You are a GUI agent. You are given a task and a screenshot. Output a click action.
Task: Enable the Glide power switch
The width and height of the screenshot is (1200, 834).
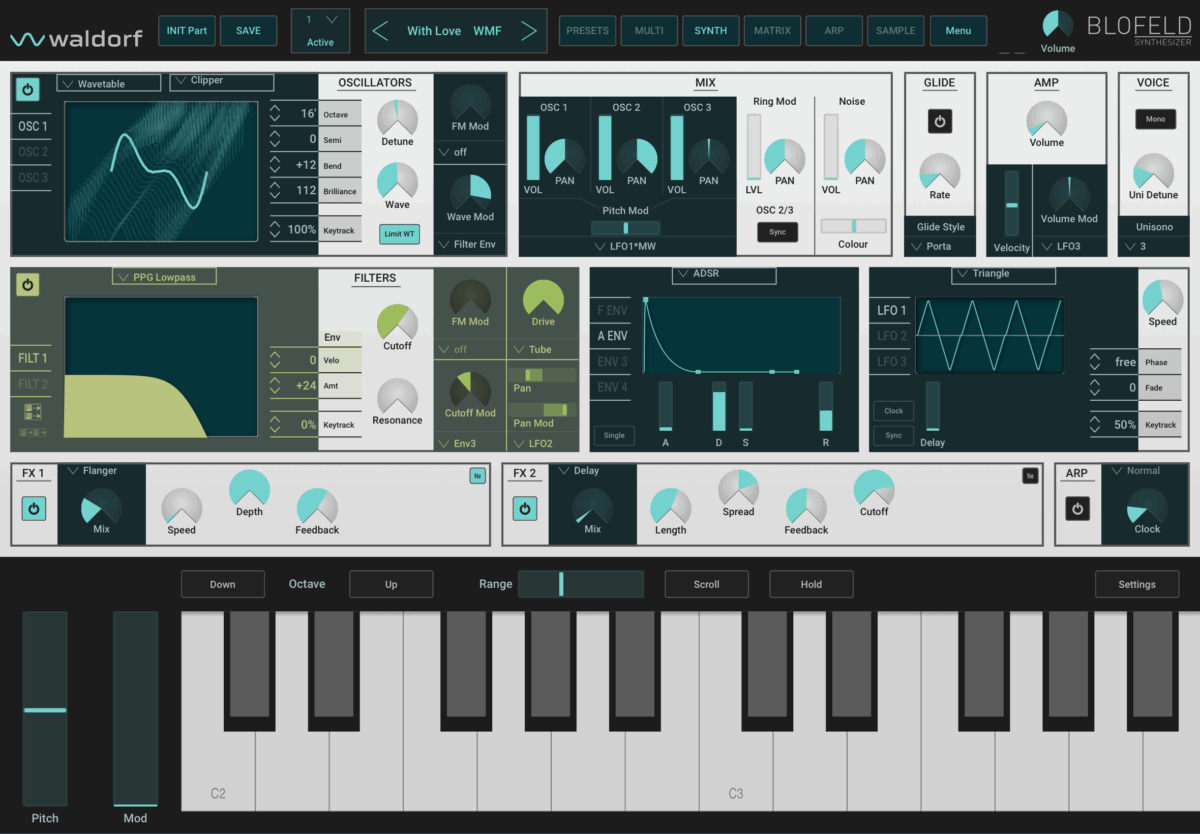pyautogui.click(x=939, y=121)
